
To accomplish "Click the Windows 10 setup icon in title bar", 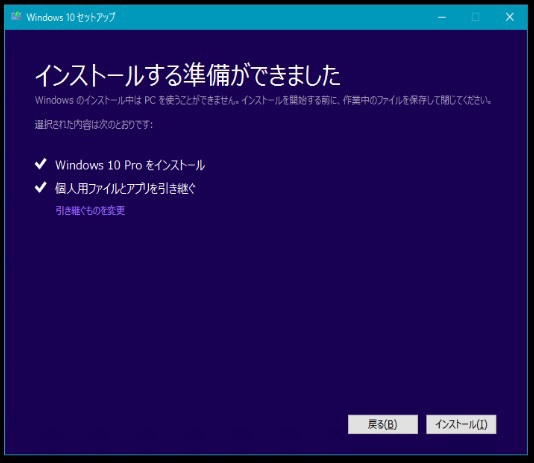I will (x=16, y=16).
